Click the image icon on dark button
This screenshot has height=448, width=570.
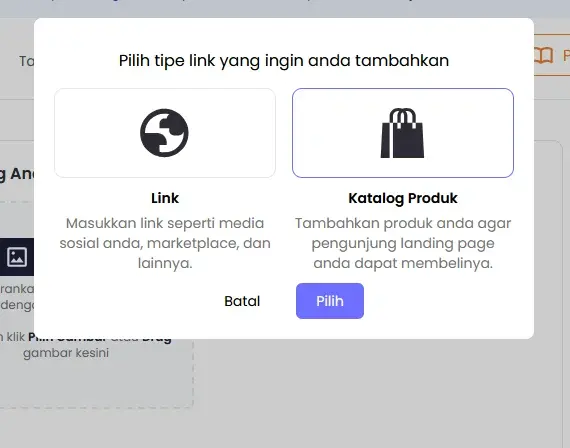point(17,257)
